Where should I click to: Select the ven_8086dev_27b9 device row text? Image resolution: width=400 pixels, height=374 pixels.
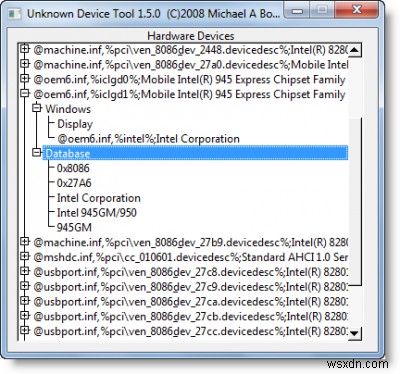tap(190, 242)
